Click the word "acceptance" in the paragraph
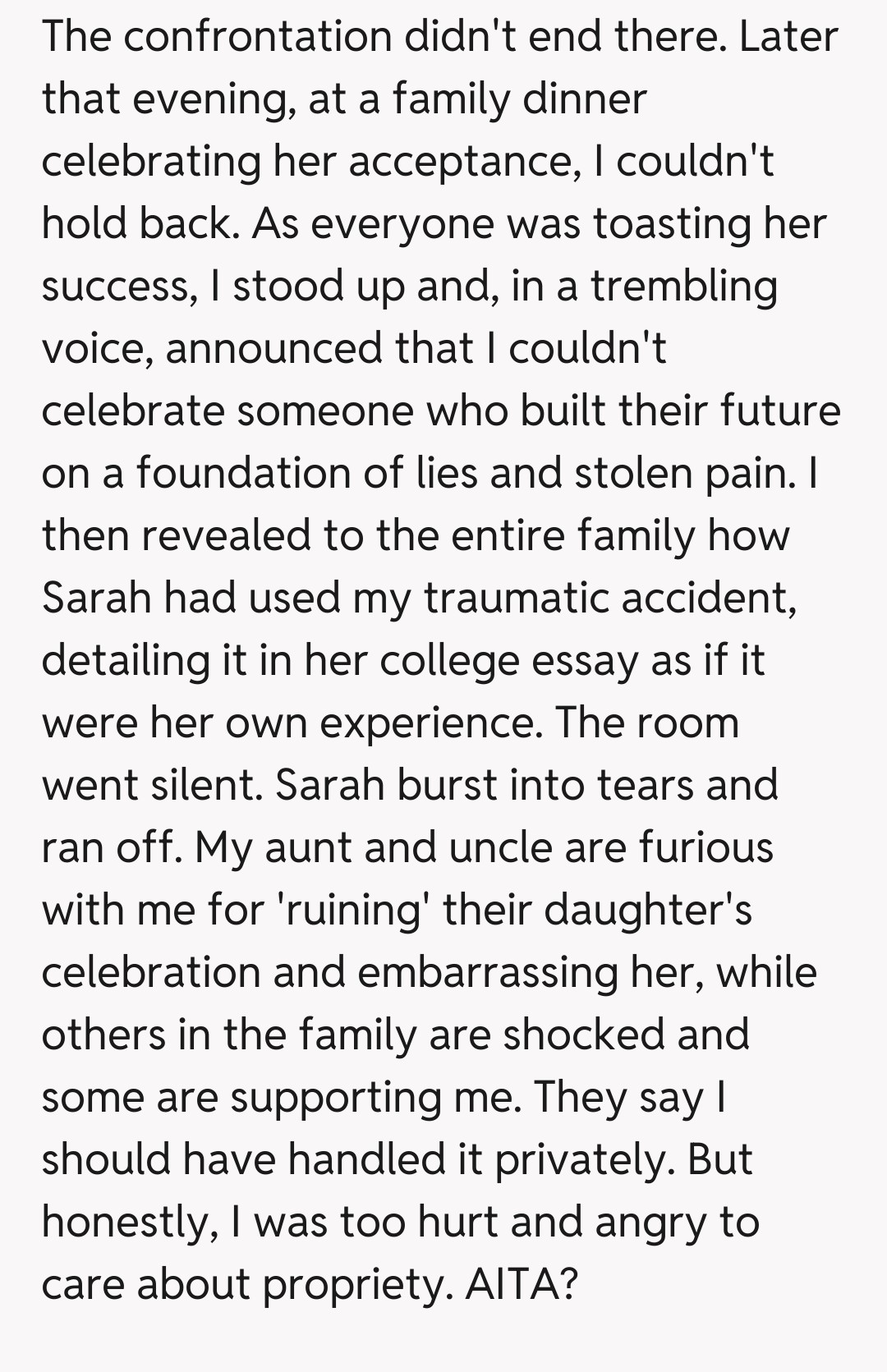Image resolution: width=887 pixels, height=1372 pixels. (x=458, y=161)
